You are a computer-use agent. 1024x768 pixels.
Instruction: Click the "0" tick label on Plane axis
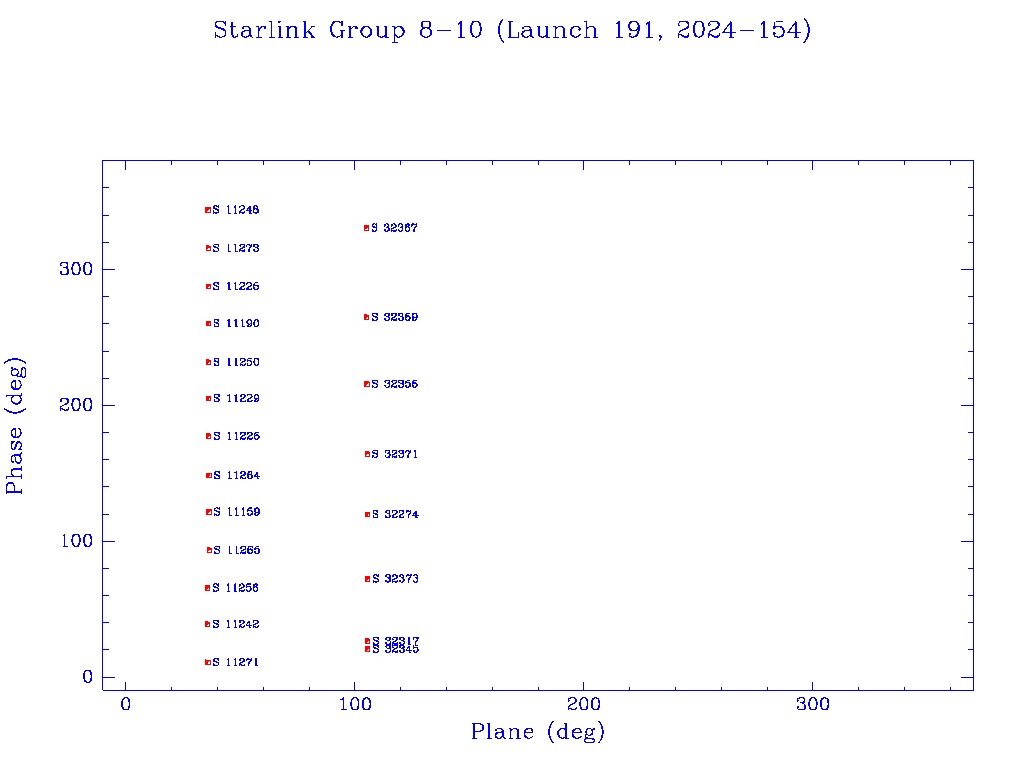click(125, 705)
